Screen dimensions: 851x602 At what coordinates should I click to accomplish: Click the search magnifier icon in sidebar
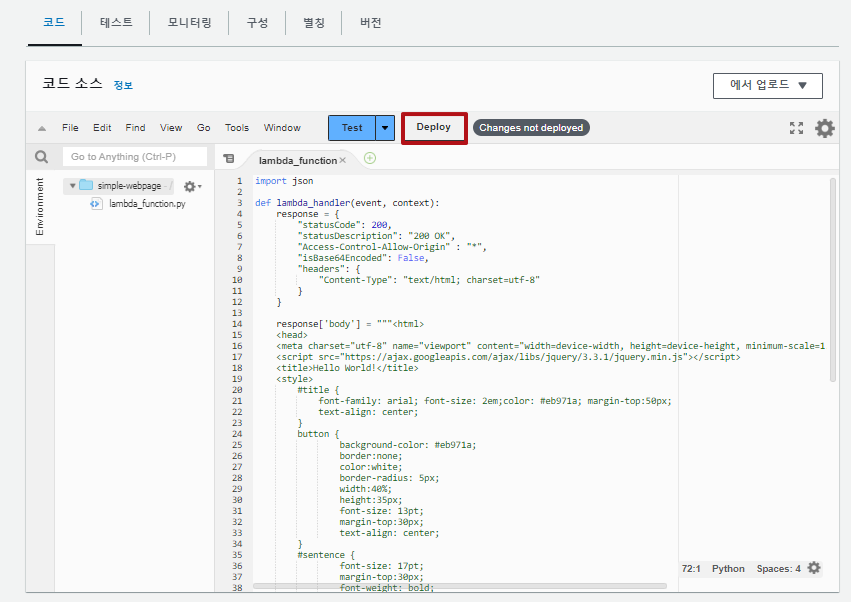click(x=41, y=157)
